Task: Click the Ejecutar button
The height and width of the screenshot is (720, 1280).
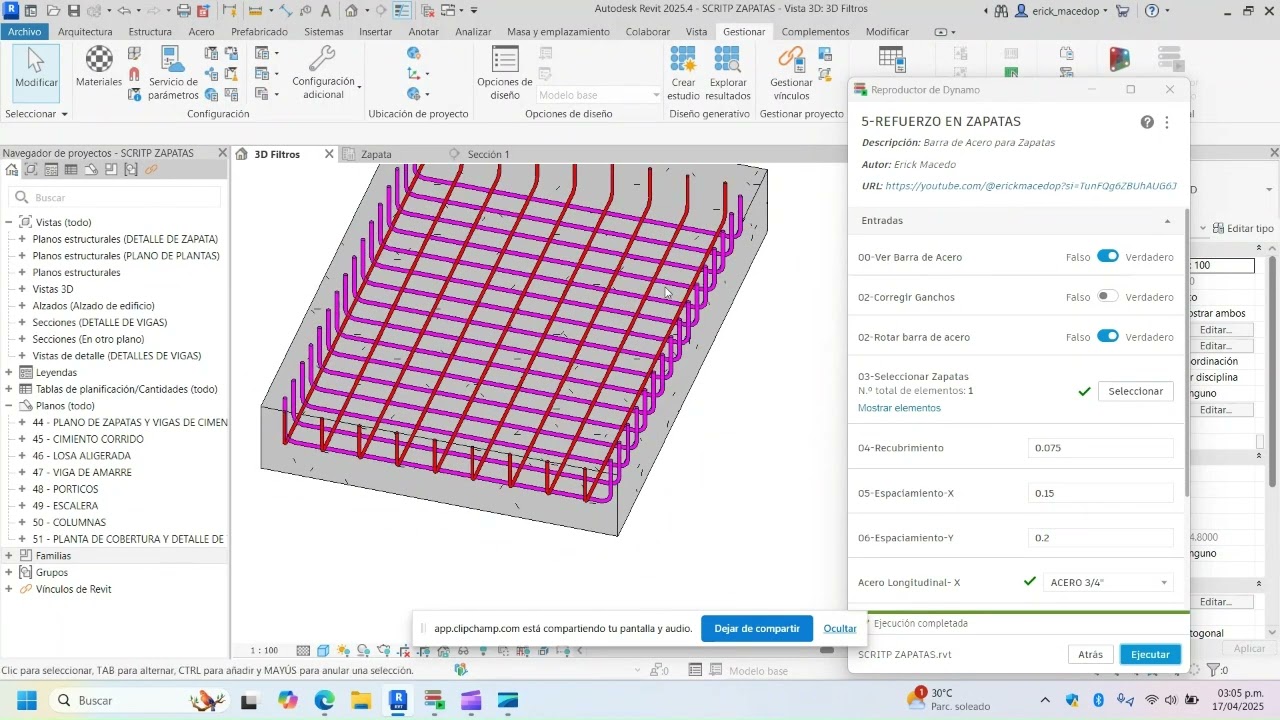Action: tap(1150, 654)
